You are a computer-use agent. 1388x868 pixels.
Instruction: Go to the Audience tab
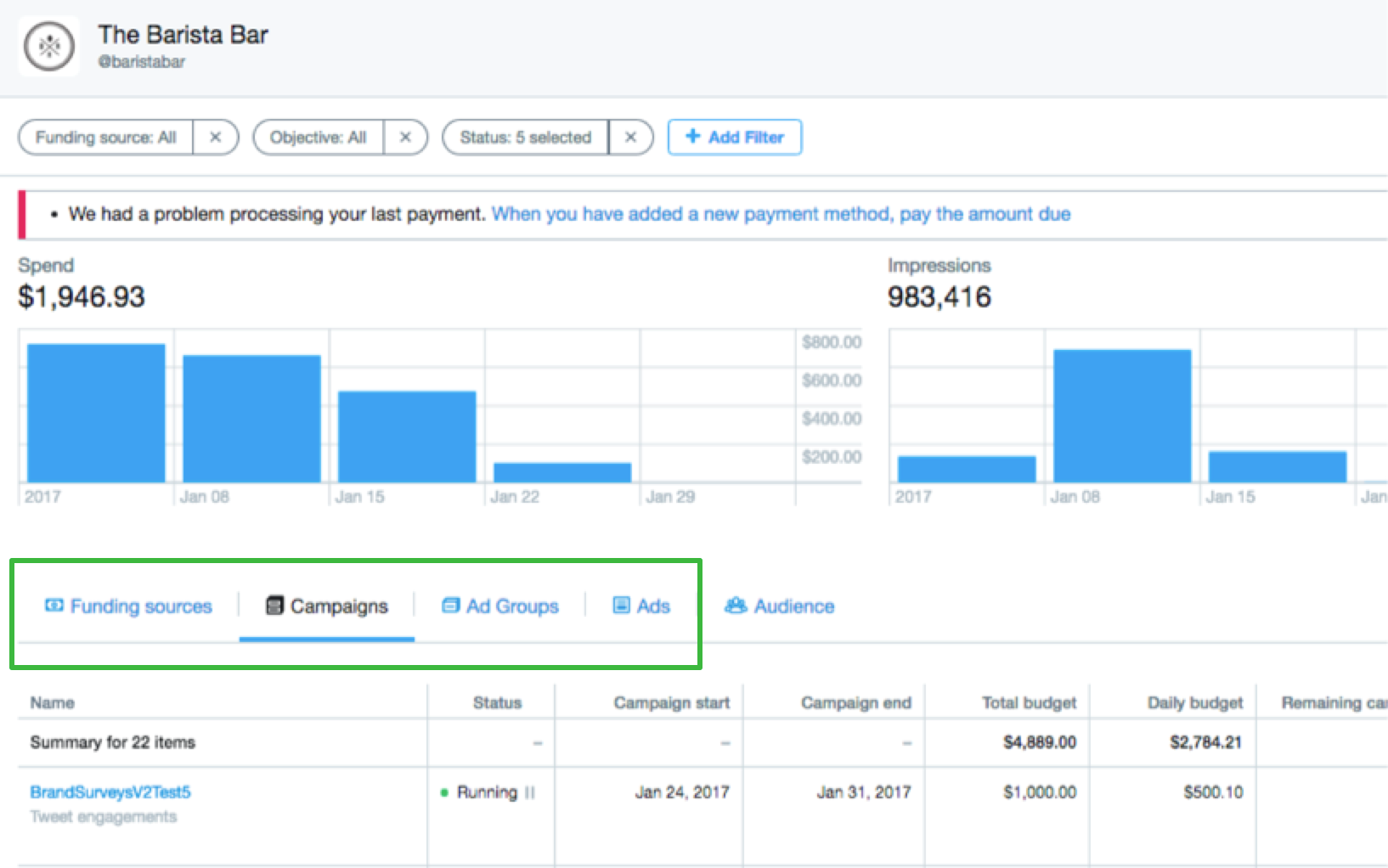[x=780, y=606]
